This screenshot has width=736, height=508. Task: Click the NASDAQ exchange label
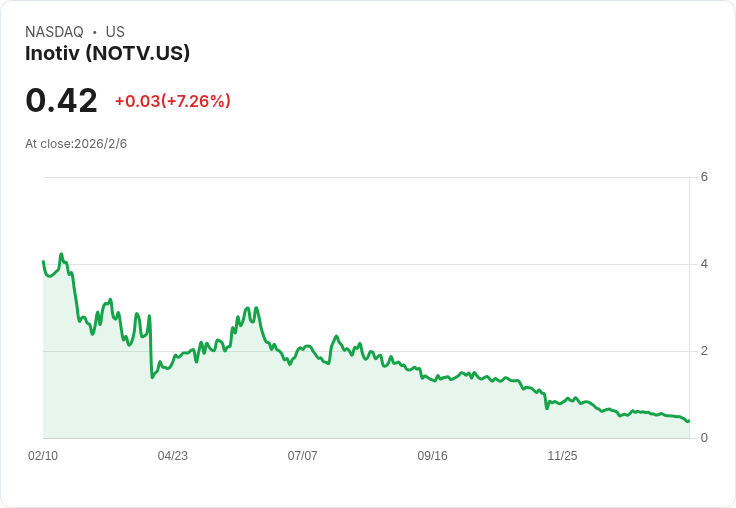54,32
